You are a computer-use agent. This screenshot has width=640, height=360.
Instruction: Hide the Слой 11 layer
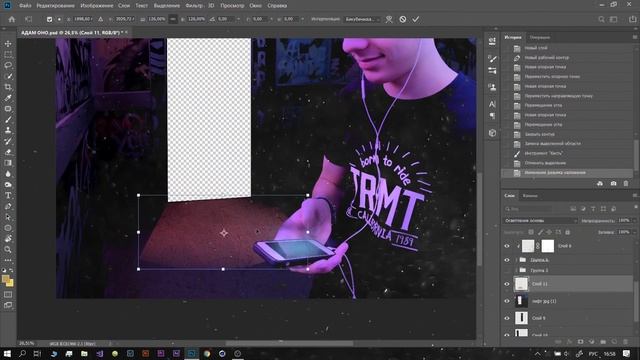(x=507, y=284)
